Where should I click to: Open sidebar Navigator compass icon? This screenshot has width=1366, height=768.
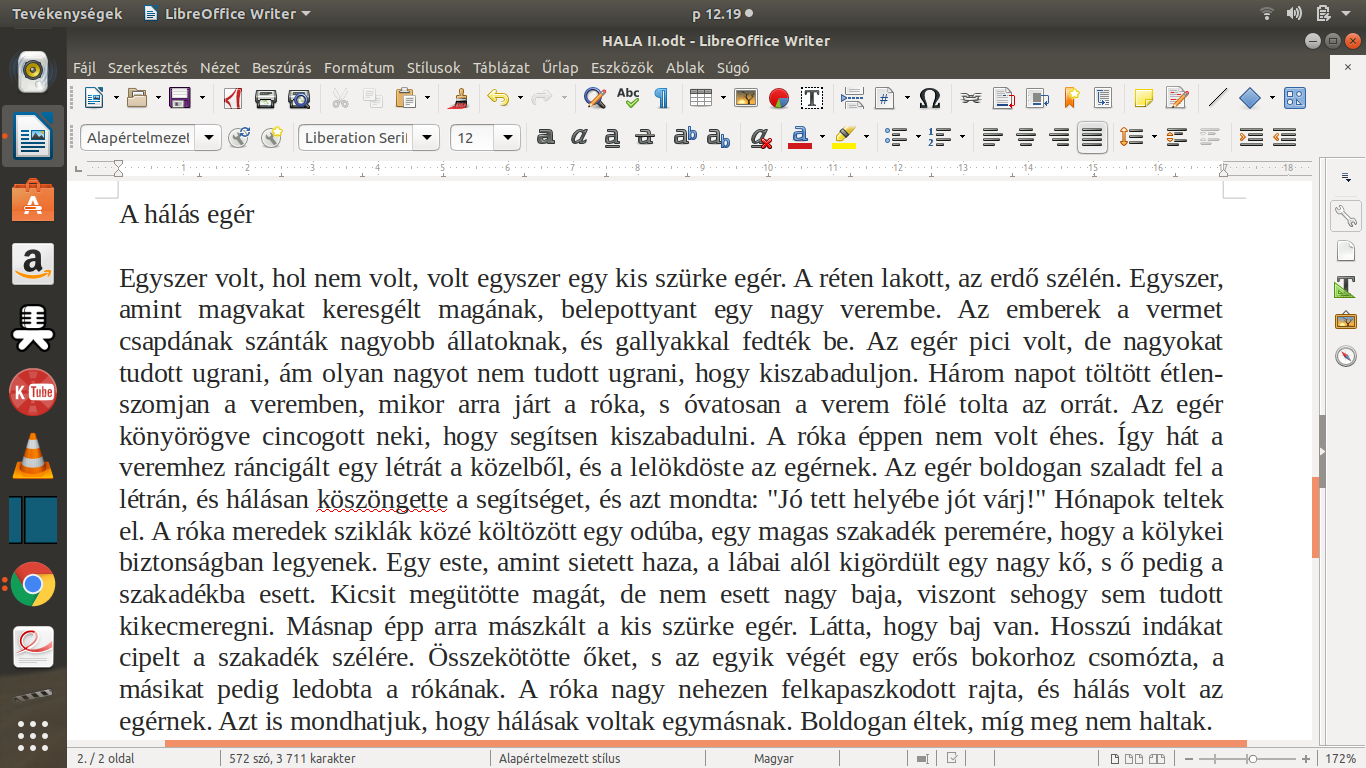point(1345,356)
